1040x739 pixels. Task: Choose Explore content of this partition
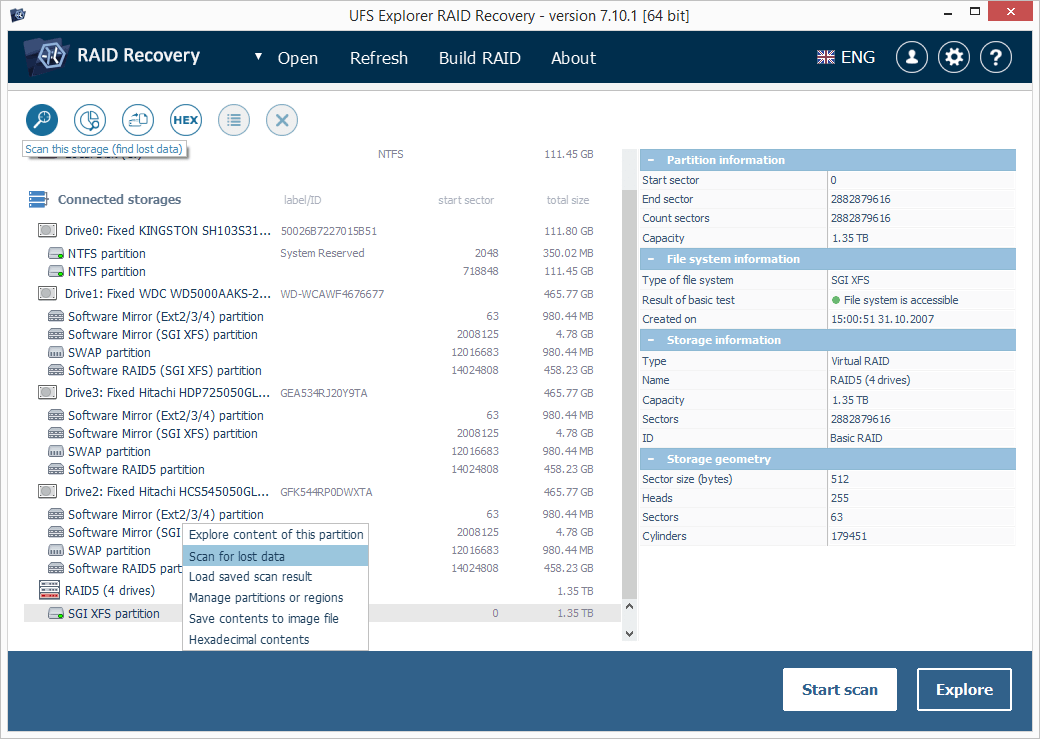(x=275, y=535)
